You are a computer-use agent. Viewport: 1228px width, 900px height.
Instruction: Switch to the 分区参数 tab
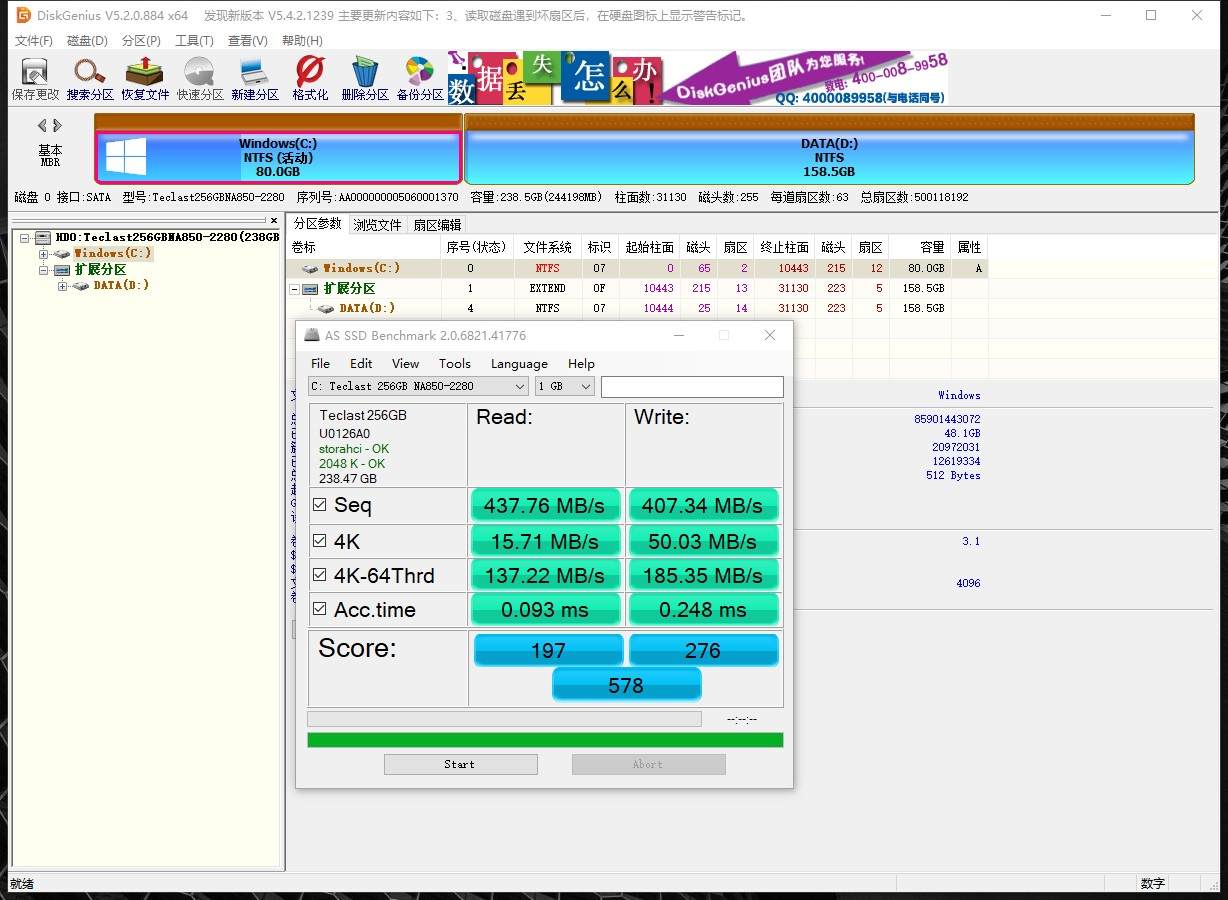[x=317, y=224]
